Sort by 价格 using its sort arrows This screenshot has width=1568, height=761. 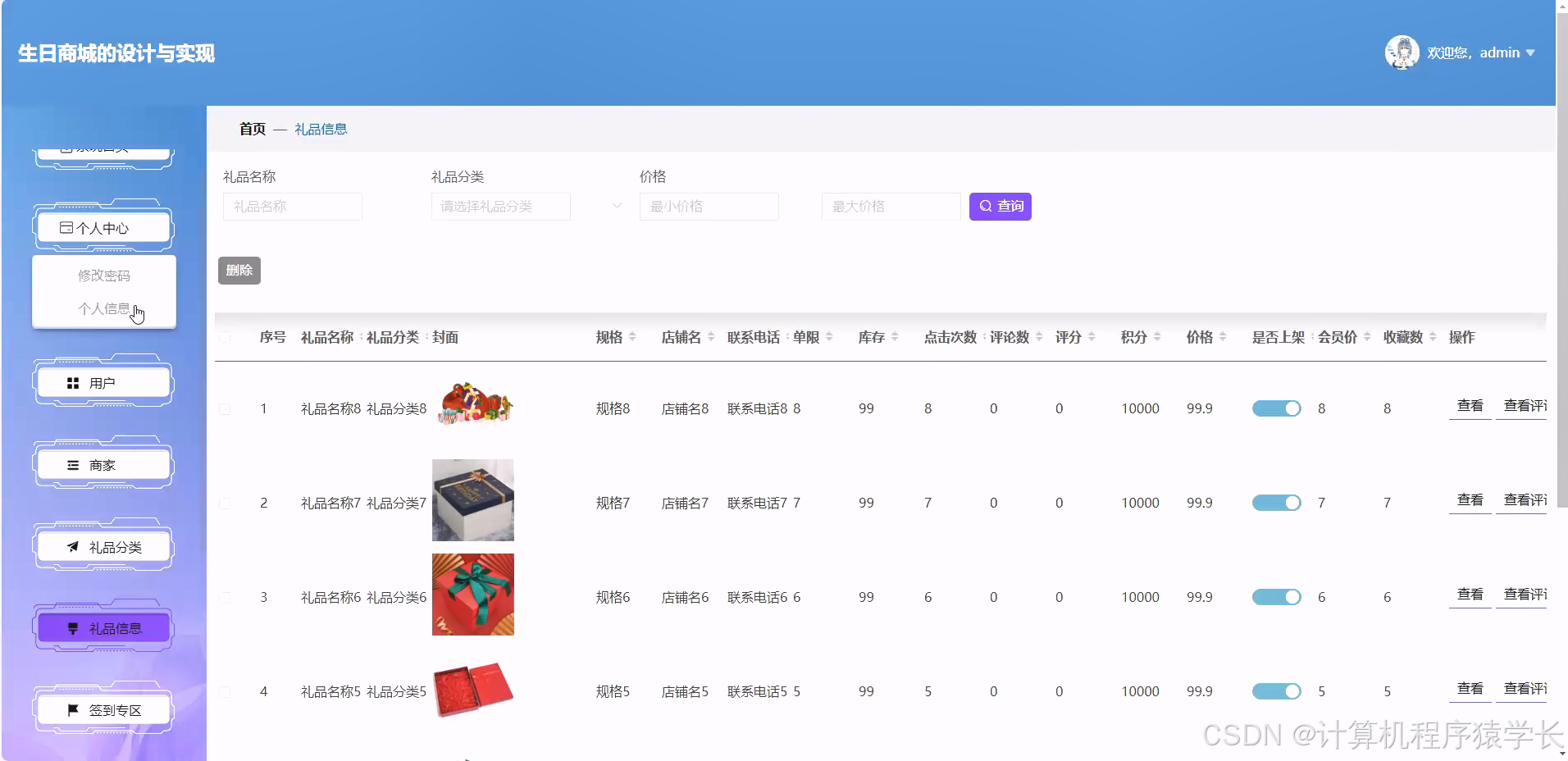(x=1224, y=336)
